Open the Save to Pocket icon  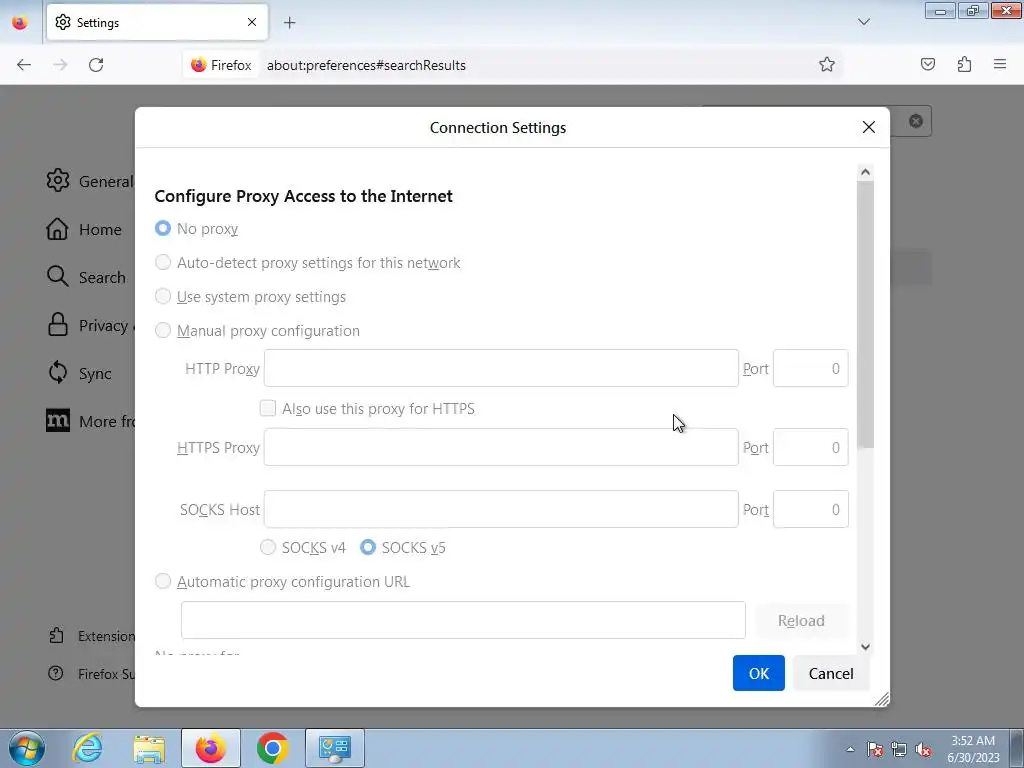928,64
